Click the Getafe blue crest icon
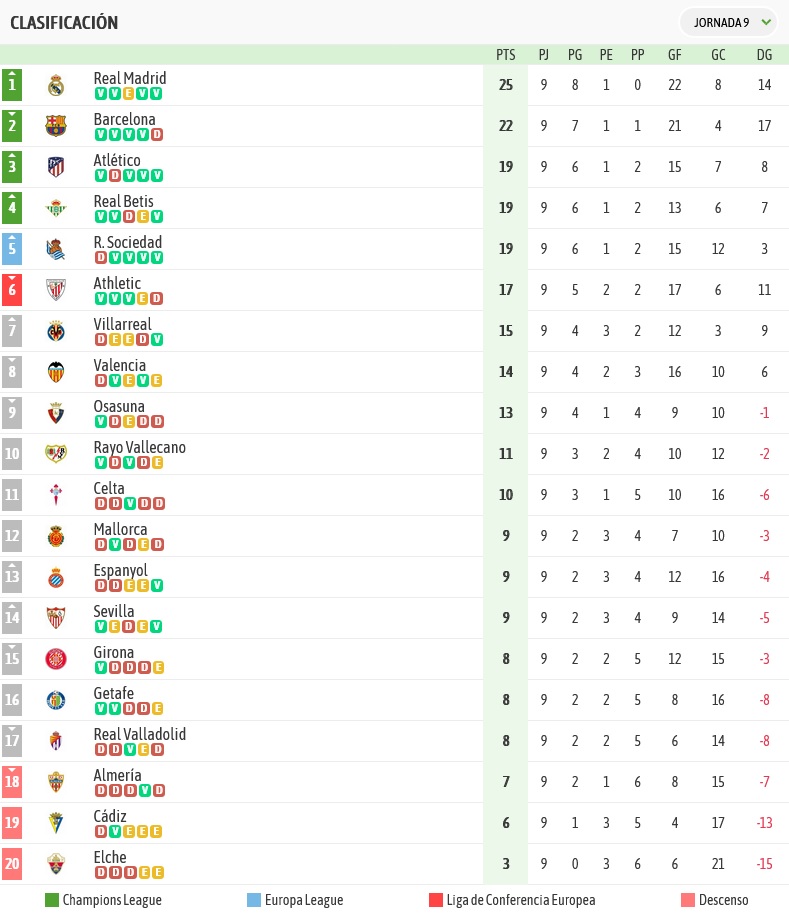This screenshot has height=915, width=789. (x=56, y=700)
